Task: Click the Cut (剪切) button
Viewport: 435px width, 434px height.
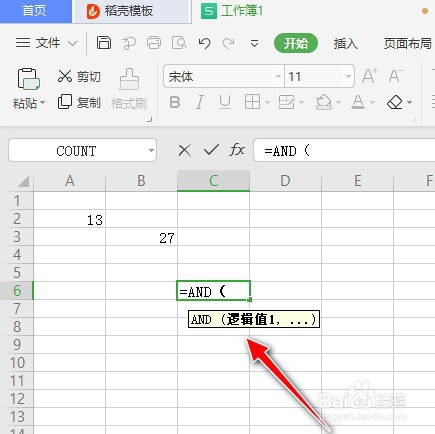Action: point(79,76)
